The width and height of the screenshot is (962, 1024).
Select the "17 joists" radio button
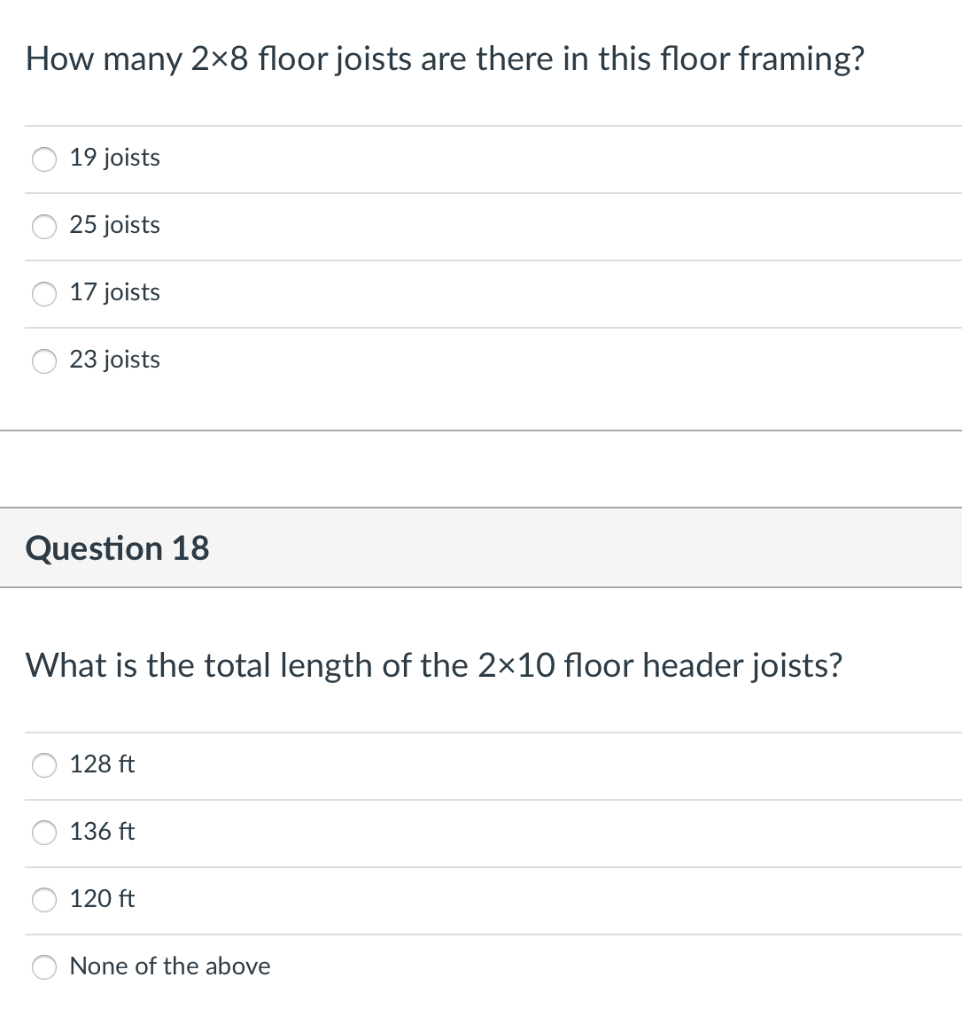point(44,293)
